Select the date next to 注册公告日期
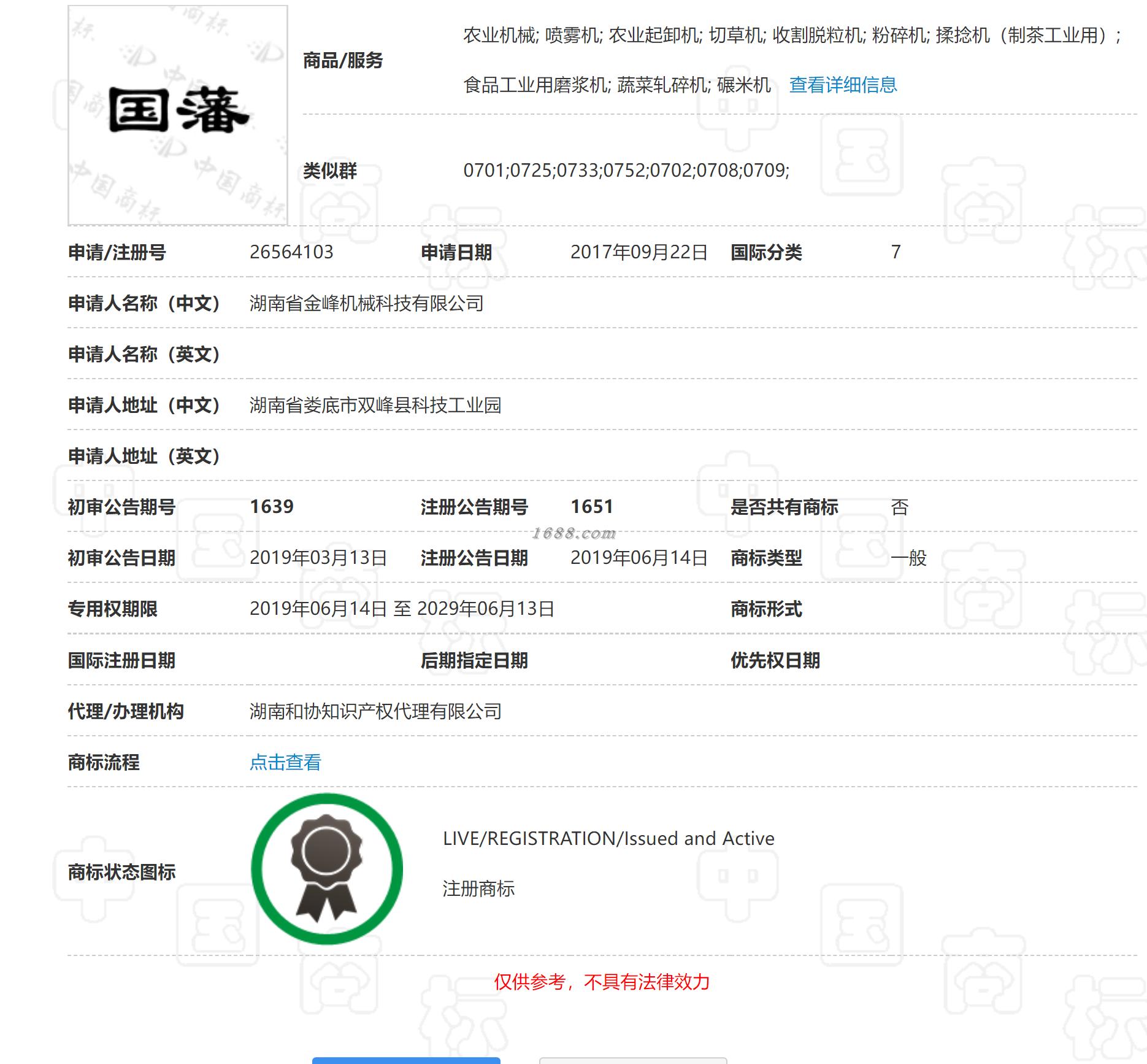 click(639, 558)
